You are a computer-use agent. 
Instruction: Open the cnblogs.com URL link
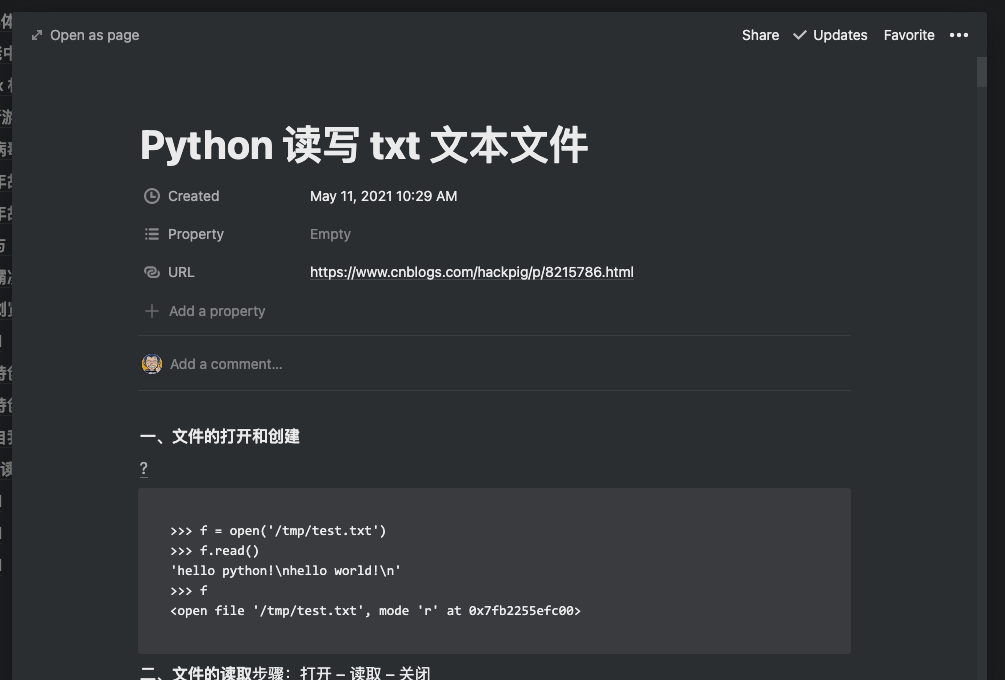[471, 271]
